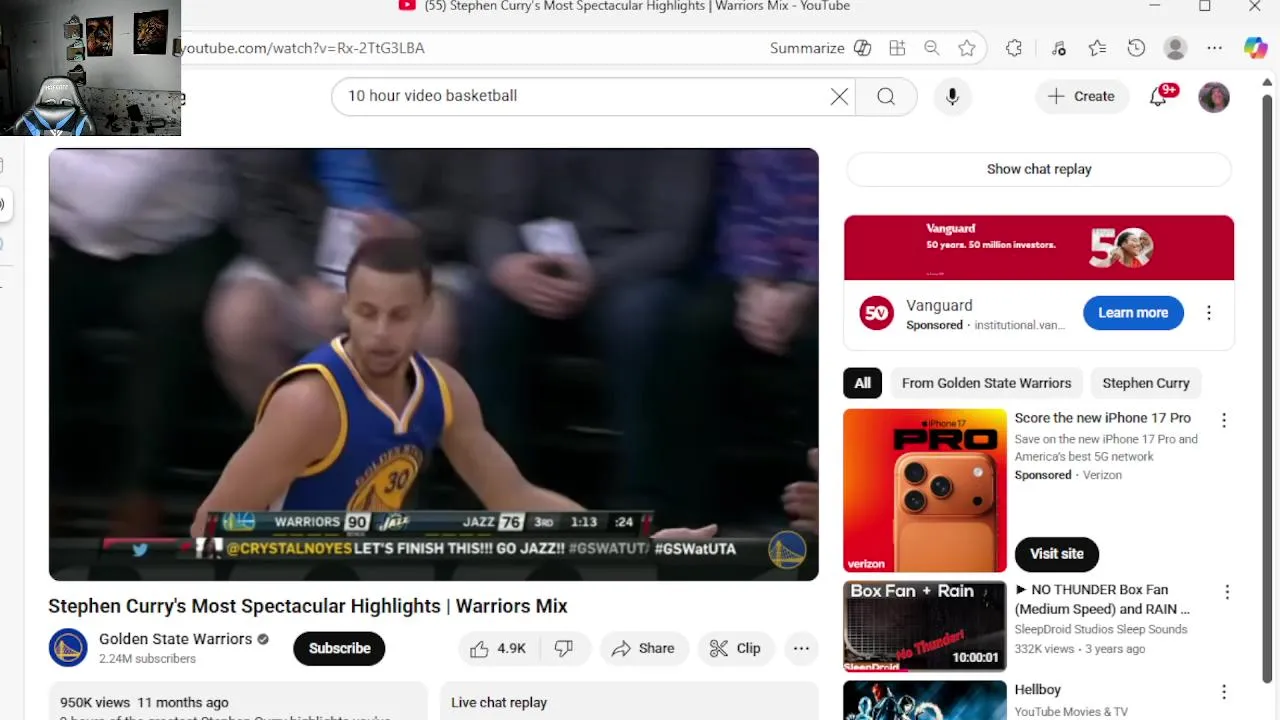Image resolution: width=1280 pixels, height=720 pixels.
Task: Open Golden State Warriors channel avatar
Action: pos(68,648)
